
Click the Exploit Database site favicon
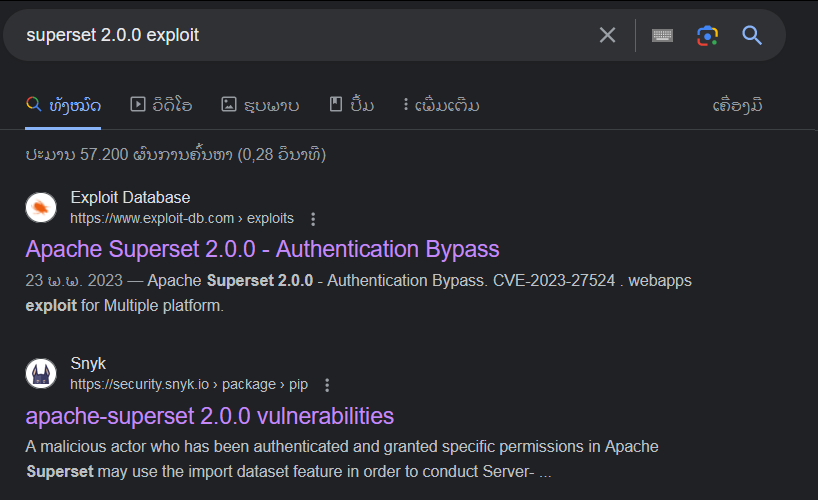41,207
